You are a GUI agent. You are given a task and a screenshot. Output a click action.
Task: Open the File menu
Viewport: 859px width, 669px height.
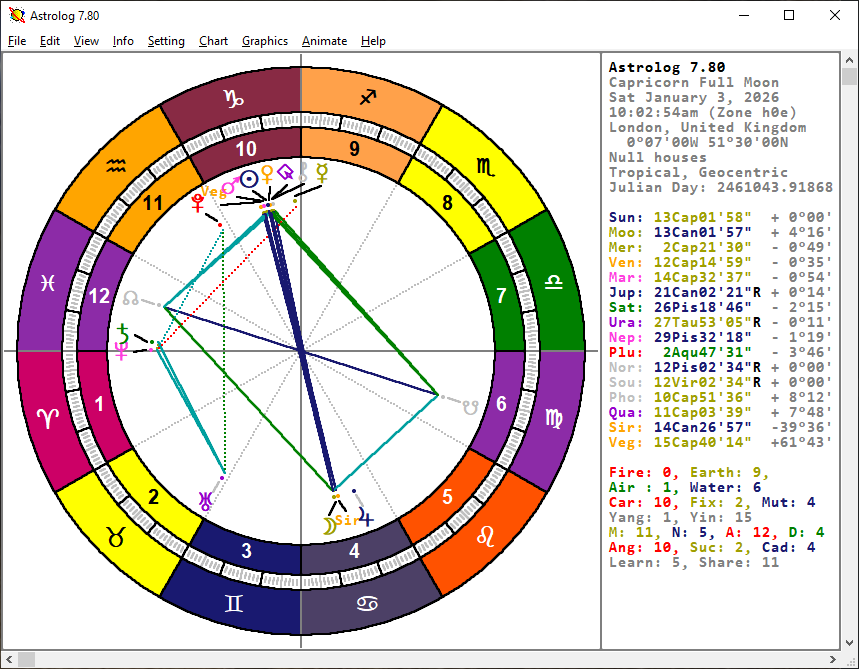(17, 41)
